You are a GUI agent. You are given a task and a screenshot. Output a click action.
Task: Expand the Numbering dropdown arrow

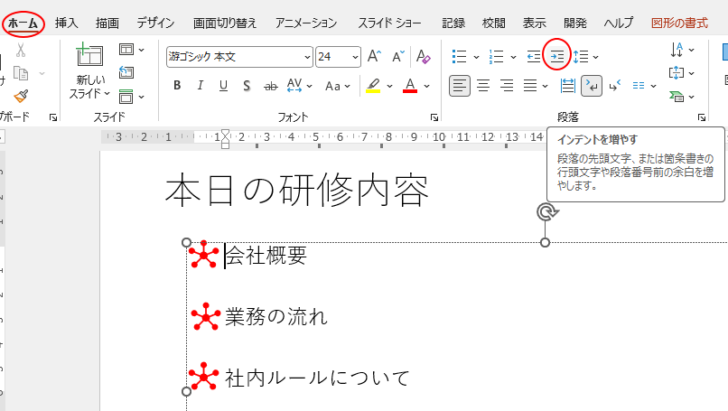tap(513, 57)
